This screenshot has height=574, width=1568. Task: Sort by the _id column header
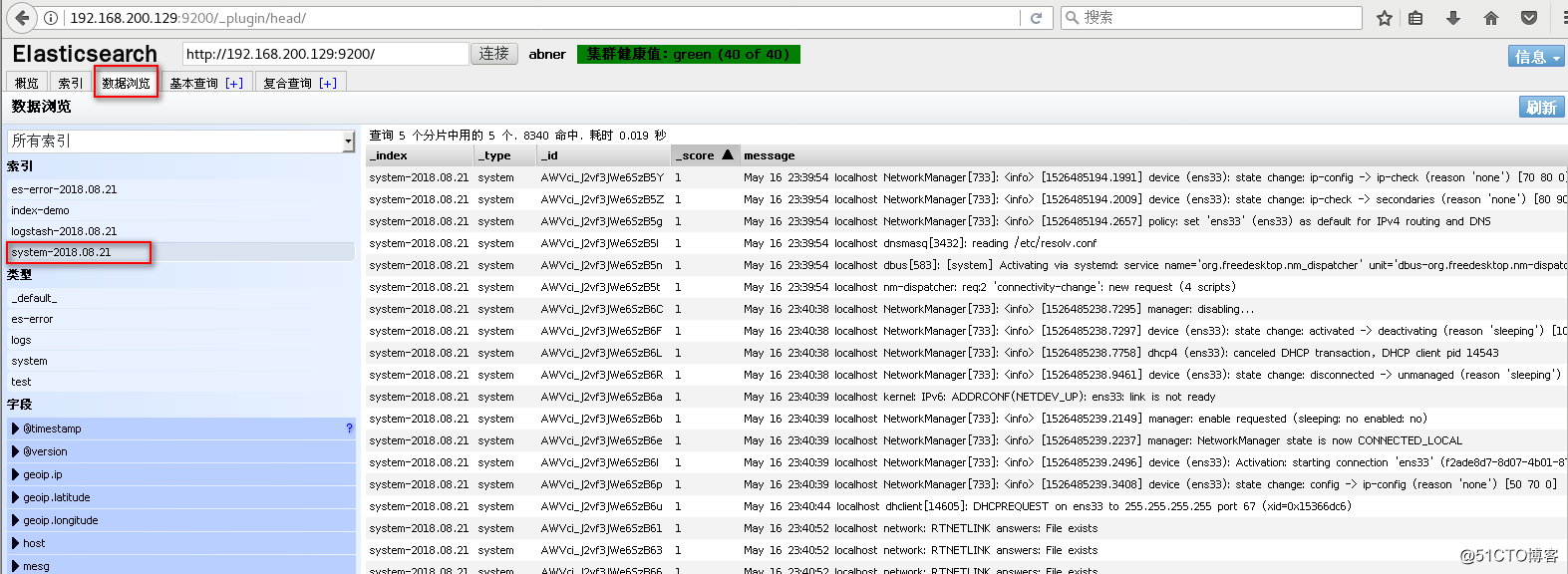coord(604,155)
